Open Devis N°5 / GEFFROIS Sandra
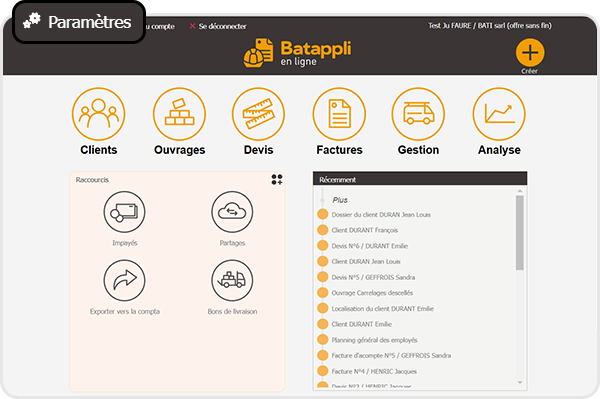 tap(373, 277)
